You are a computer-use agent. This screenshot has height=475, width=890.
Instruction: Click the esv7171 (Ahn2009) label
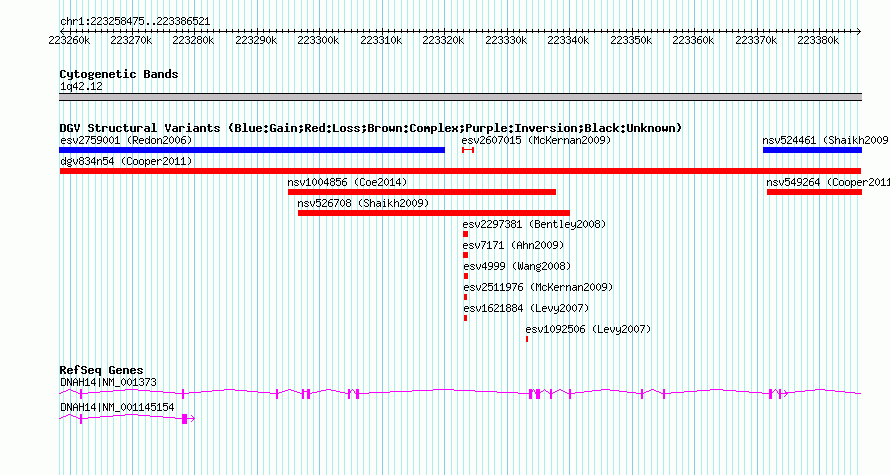(513, 245)
